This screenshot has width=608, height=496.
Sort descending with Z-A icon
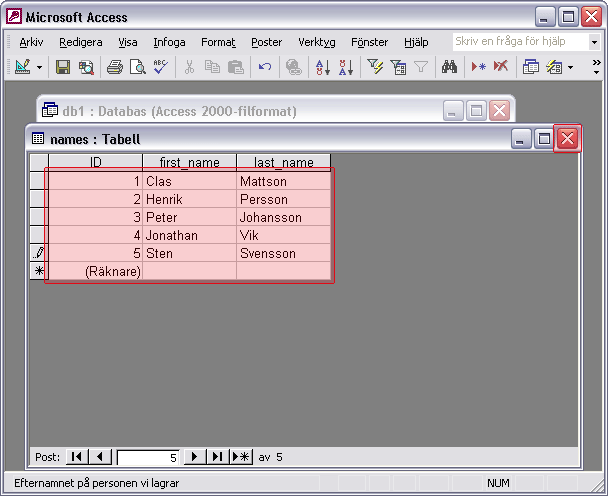click(x=346, y=67)
